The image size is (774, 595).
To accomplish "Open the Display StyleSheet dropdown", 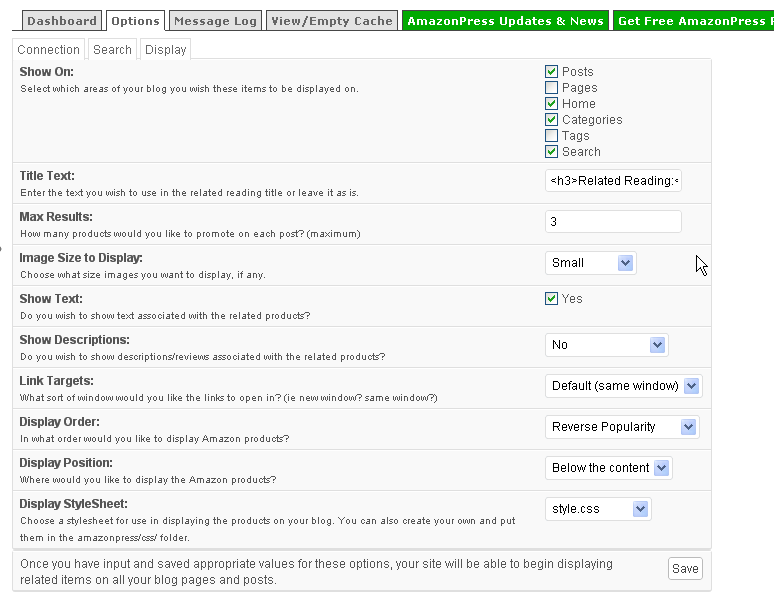I will coord(598,509).
